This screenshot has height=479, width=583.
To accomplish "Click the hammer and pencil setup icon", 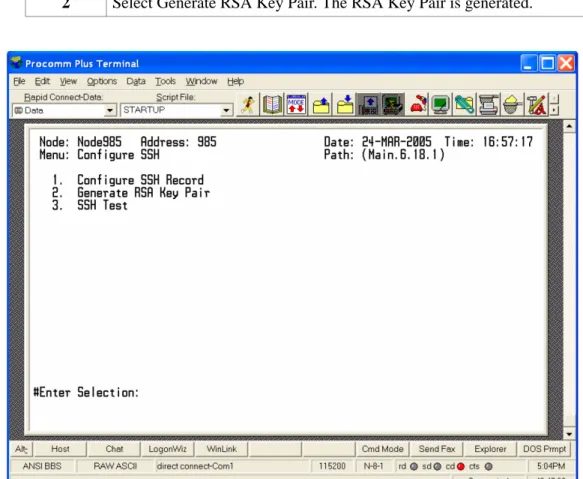I will click(x=536, y=104).
